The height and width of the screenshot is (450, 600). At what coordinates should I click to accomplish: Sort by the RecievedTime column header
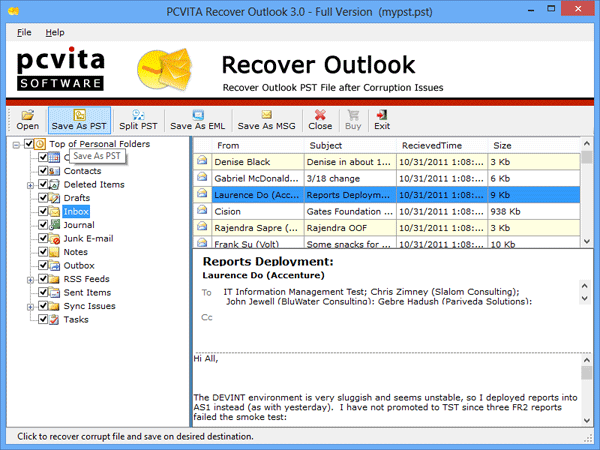pyautogui.click(x=442, y=145)
